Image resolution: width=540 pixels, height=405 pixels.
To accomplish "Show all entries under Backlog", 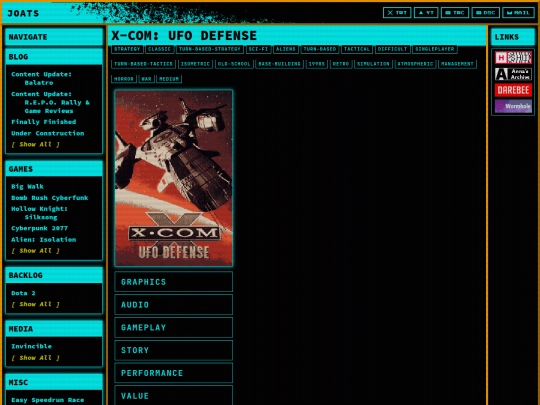I will 35,304.
